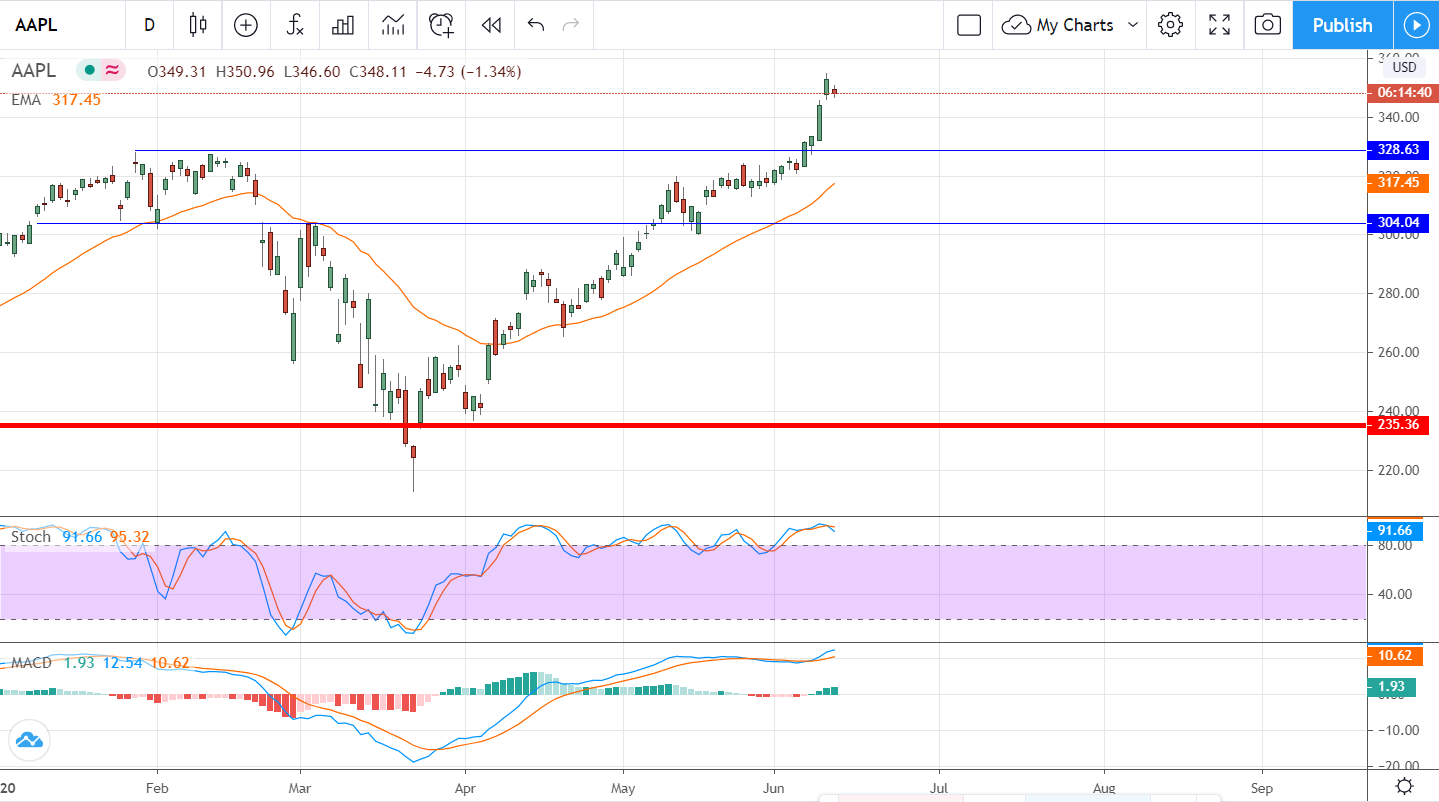Click the 06:14:40 countdown label
This screenshot has width=1439, height=802.
pos(1404,92)
